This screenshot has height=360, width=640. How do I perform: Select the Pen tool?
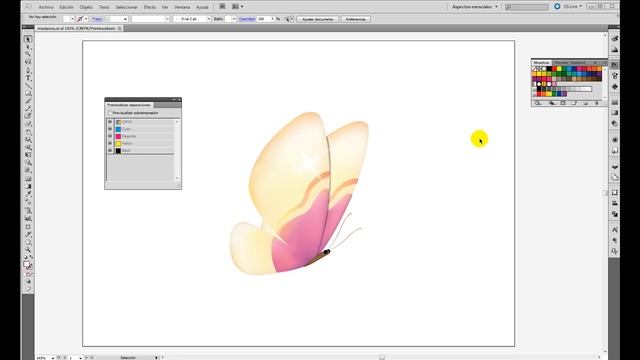click(x=28, y=70)
